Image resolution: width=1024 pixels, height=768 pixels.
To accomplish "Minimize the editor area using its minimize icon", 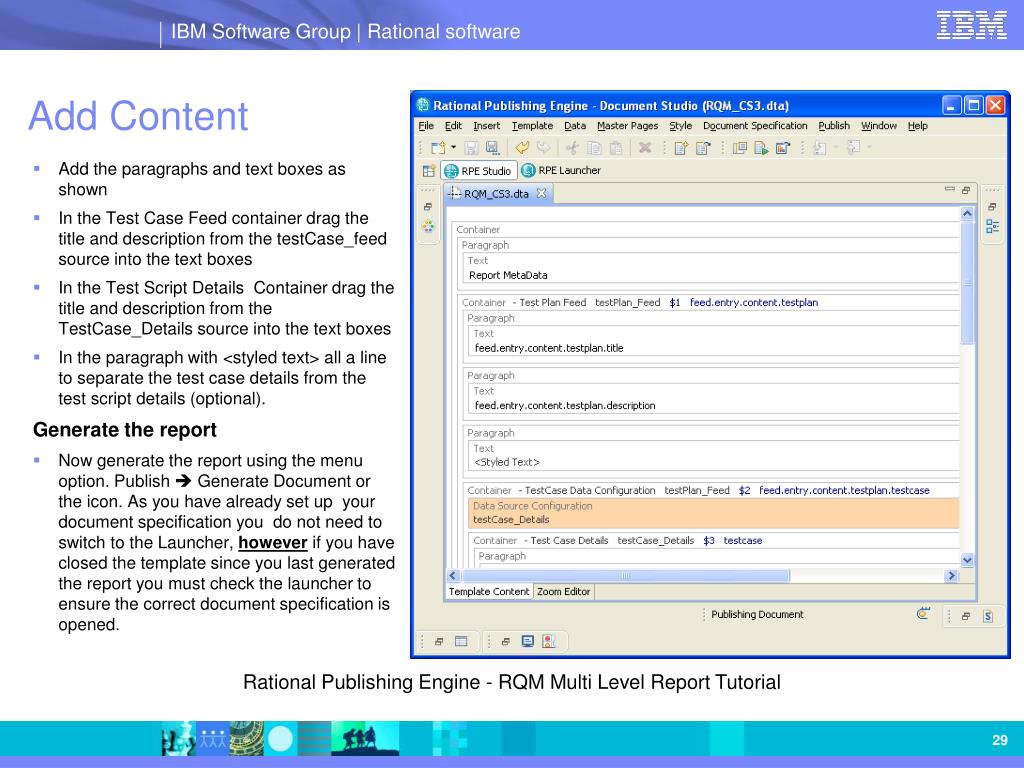I will pos(950,189).
